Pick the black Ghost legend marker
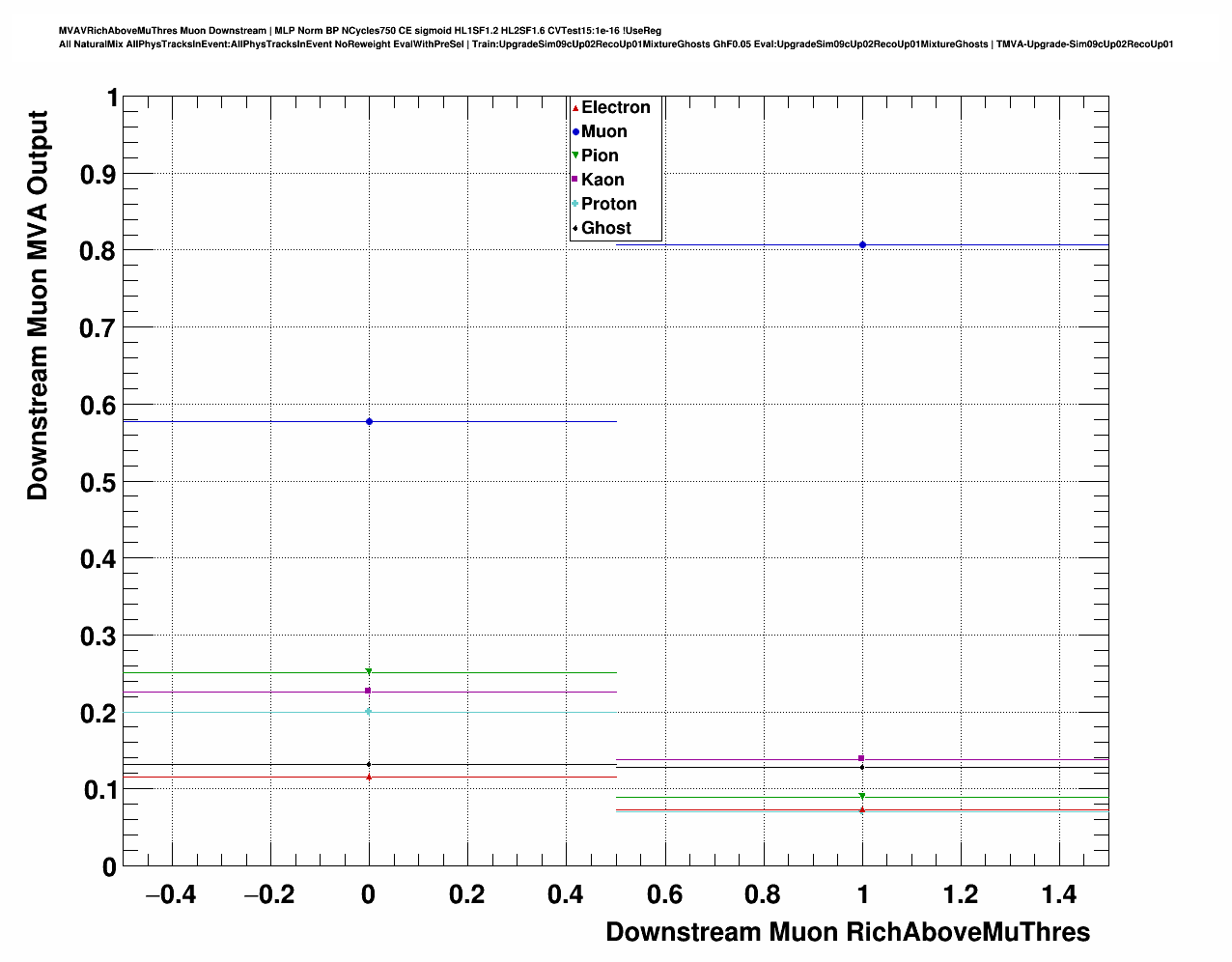The height and width of the screenshot is (962, 1232). (575, 228)
